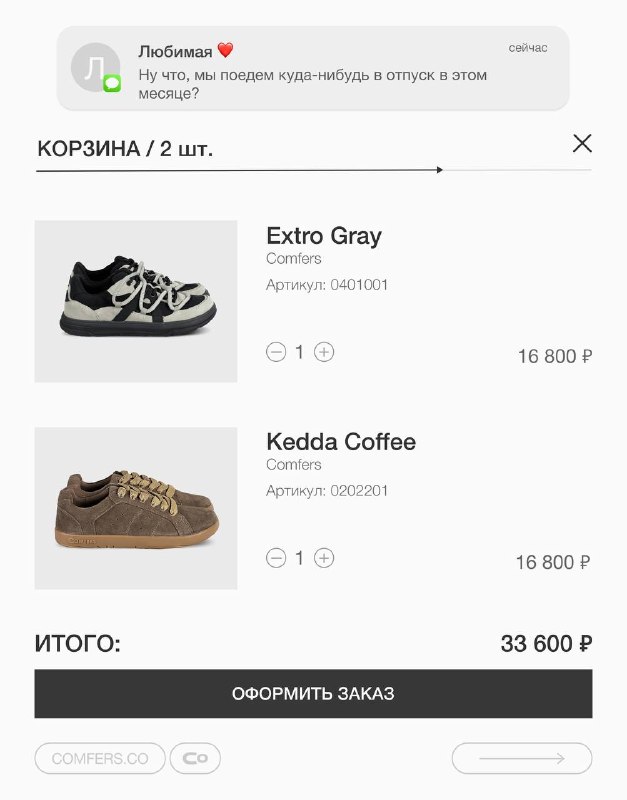Click the long arrow button at bottom
The width and height of the screenshot is (627, 800).
[x=522, y=758]
